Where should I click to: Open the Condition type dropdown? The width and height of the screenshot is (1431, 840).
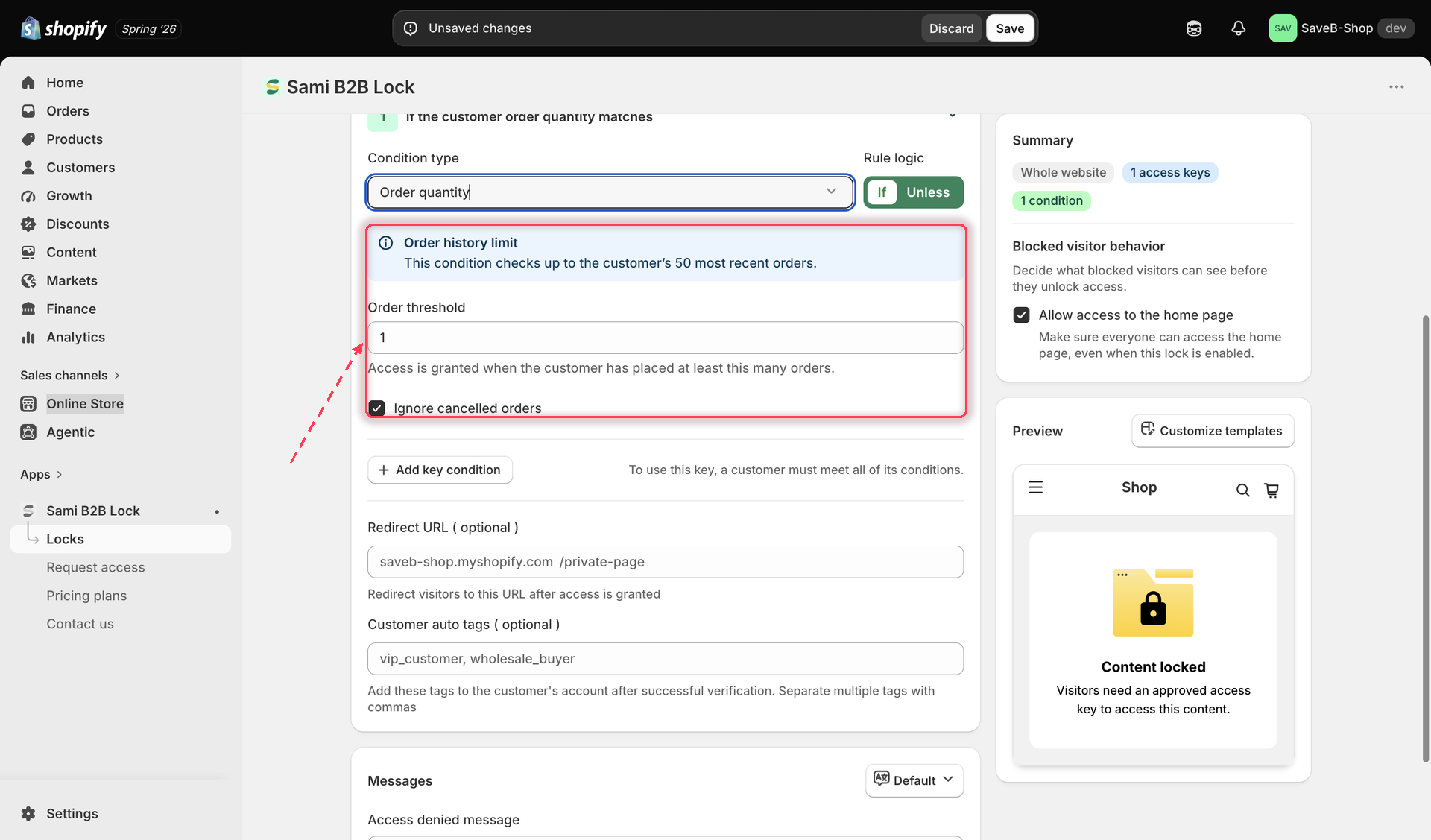point(610,192)
